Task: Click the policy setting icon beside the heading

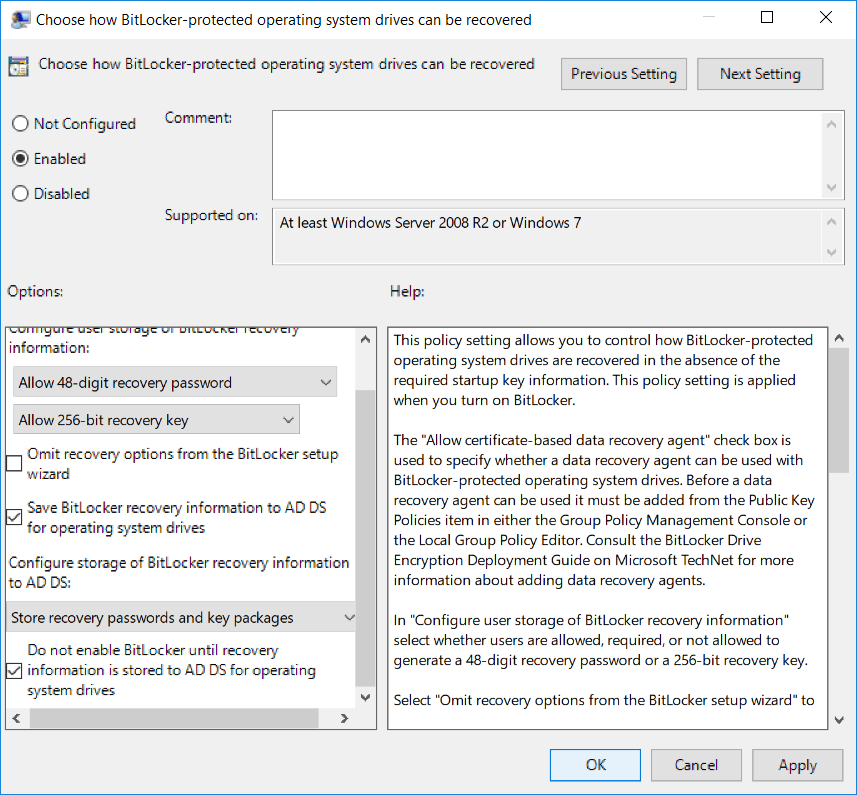Action: pyautogui.click(x=19, y=67)
